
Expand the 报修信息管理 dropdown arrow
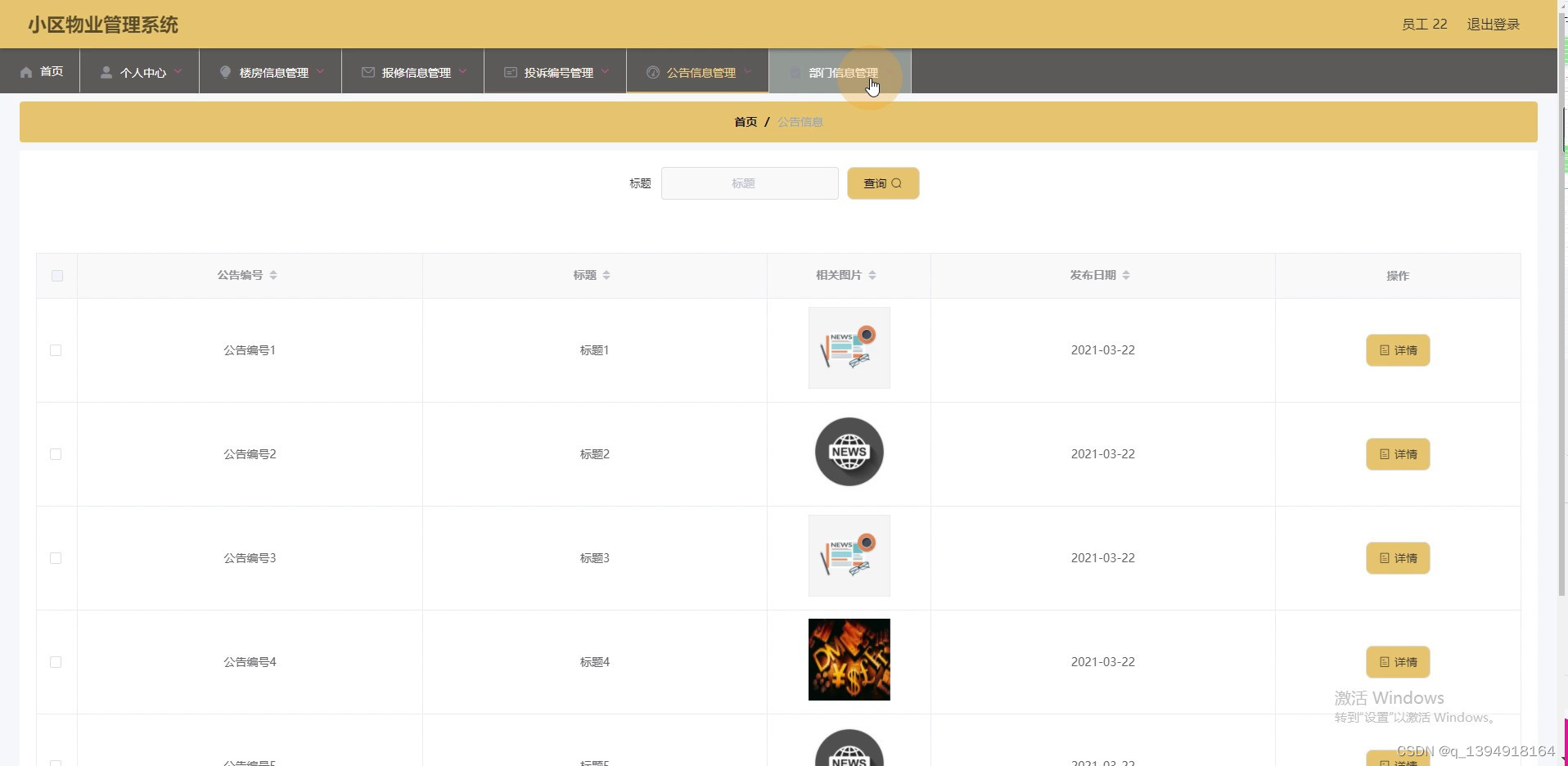tap(462, 71)
